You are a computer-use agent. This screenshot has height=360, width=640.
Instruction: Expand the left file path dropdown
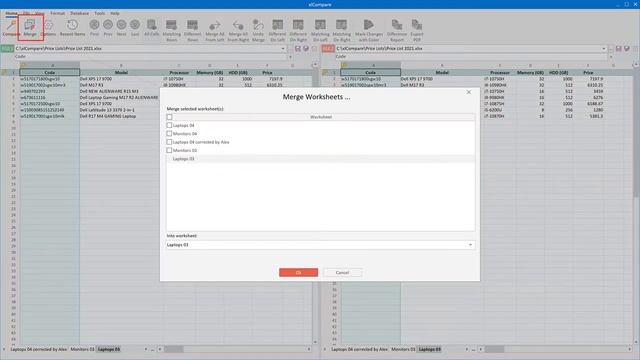[x=283, y=49]
